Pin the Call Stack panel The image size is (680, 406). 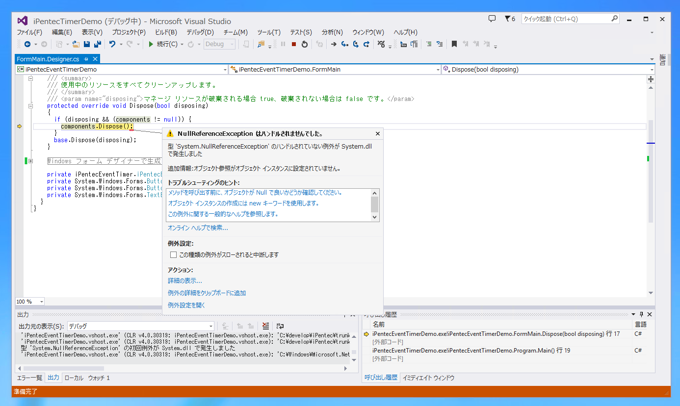click(x=641, y=314)
